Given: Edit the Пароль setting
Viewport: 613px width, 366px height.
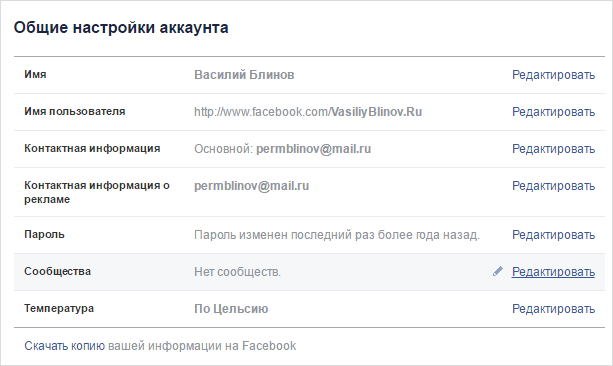Looking at the screenshot, I should [553, 235].
